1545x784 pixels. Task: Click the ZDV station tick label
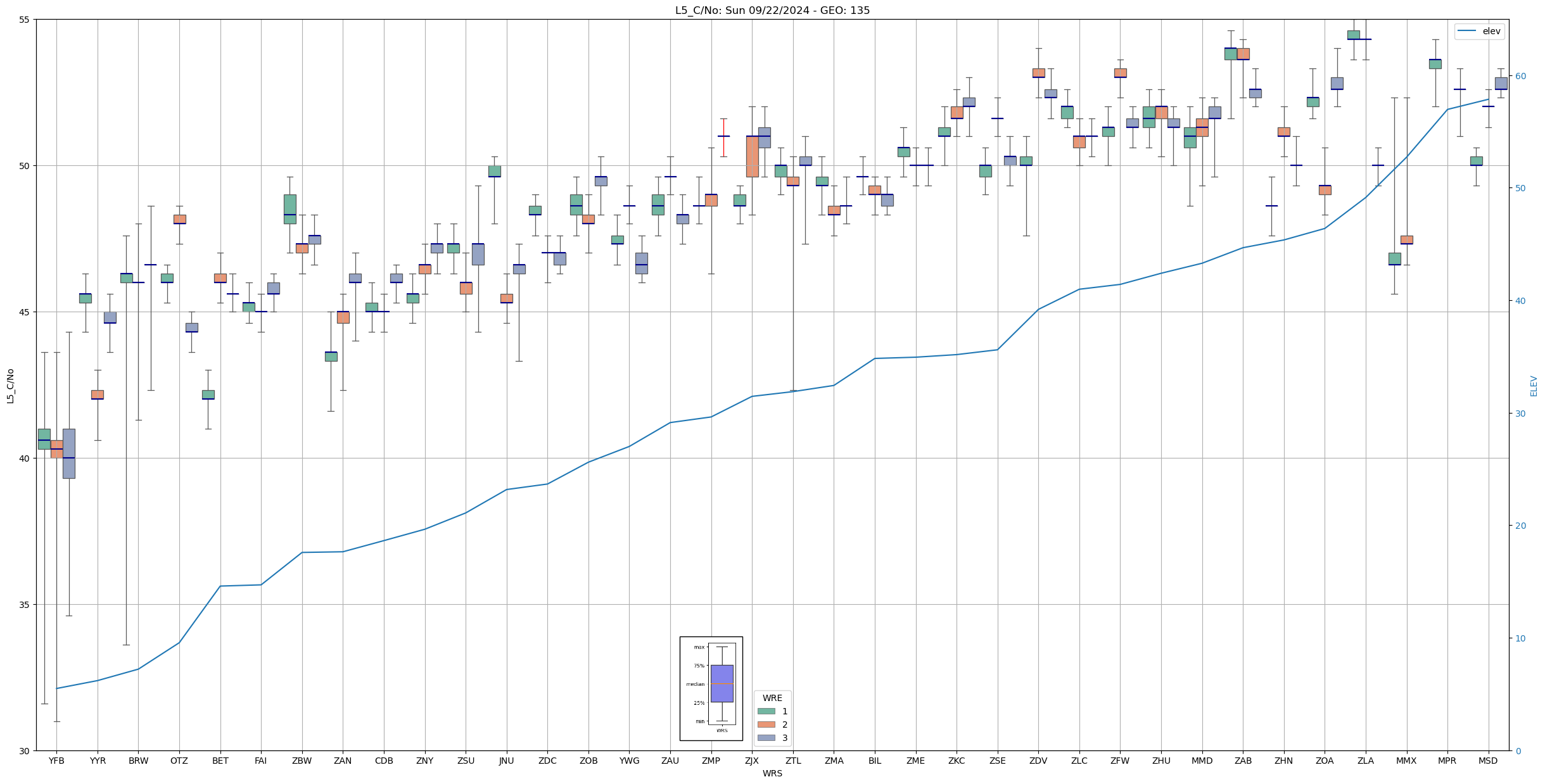click(x=1038, y=761)
